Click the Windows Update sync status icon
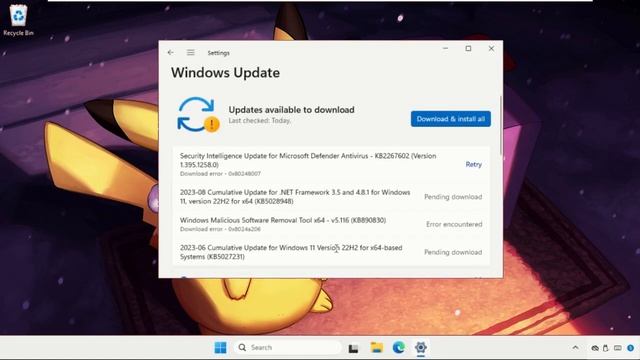Screen dimensions: 640x360 coord(198,115)
